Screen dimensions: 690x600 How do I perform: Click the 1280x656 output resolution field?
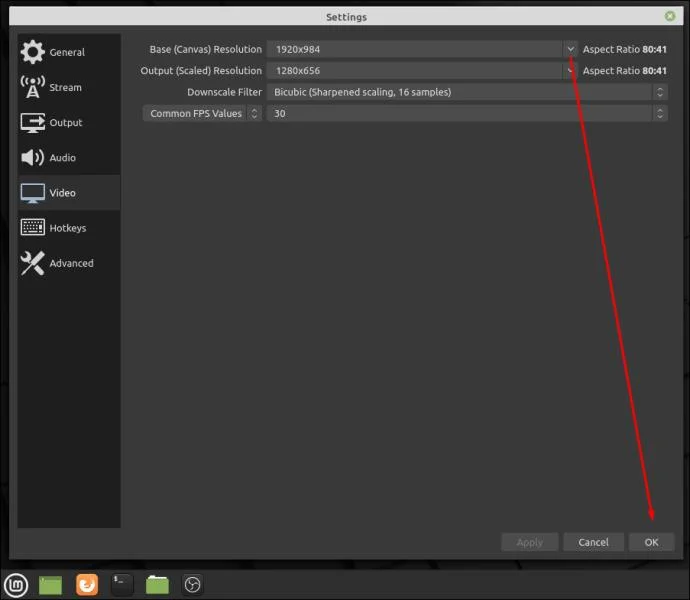(x=415, y=70)
